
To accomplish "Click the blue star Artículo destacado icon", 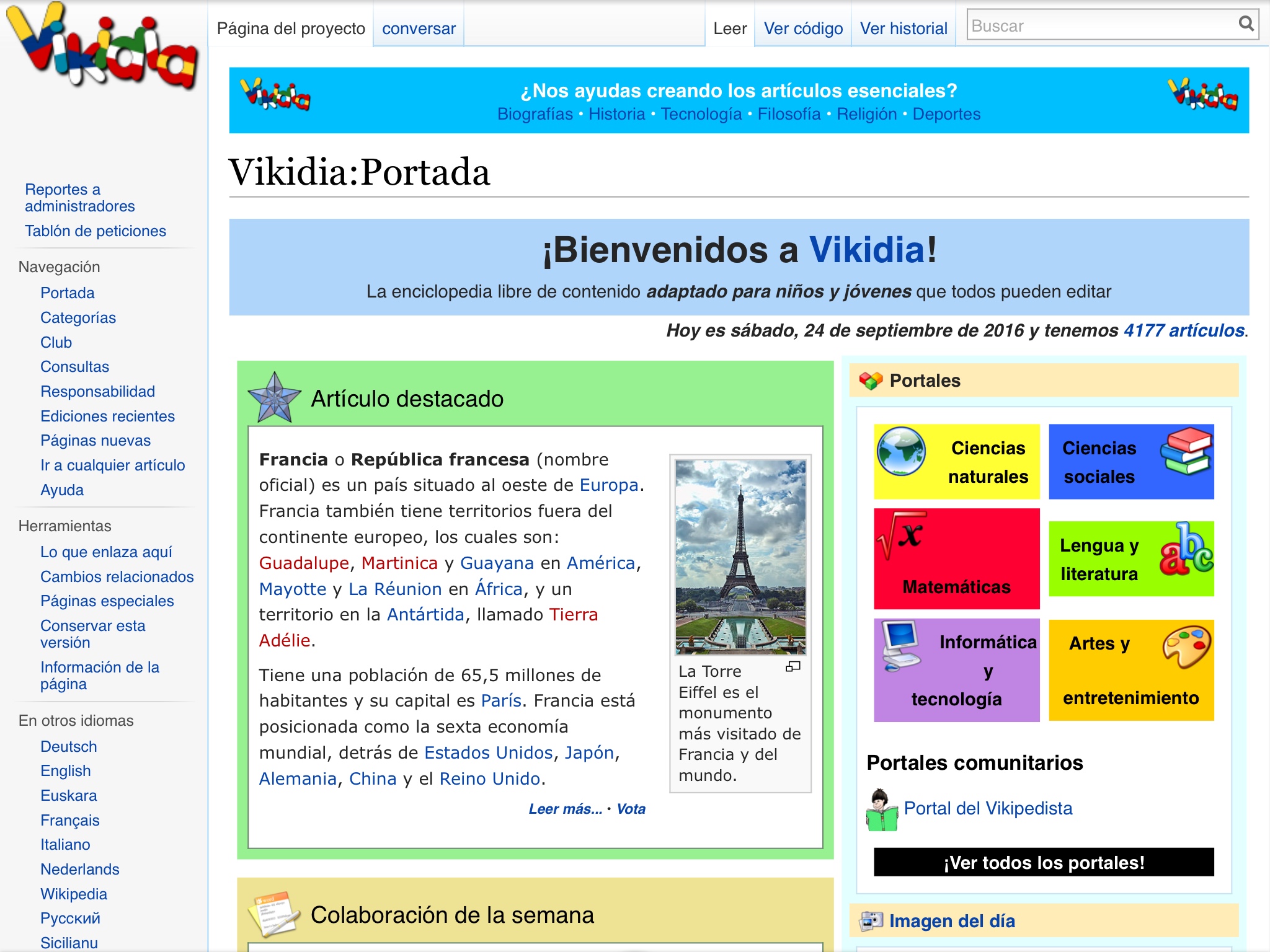I will click(274, 399).
